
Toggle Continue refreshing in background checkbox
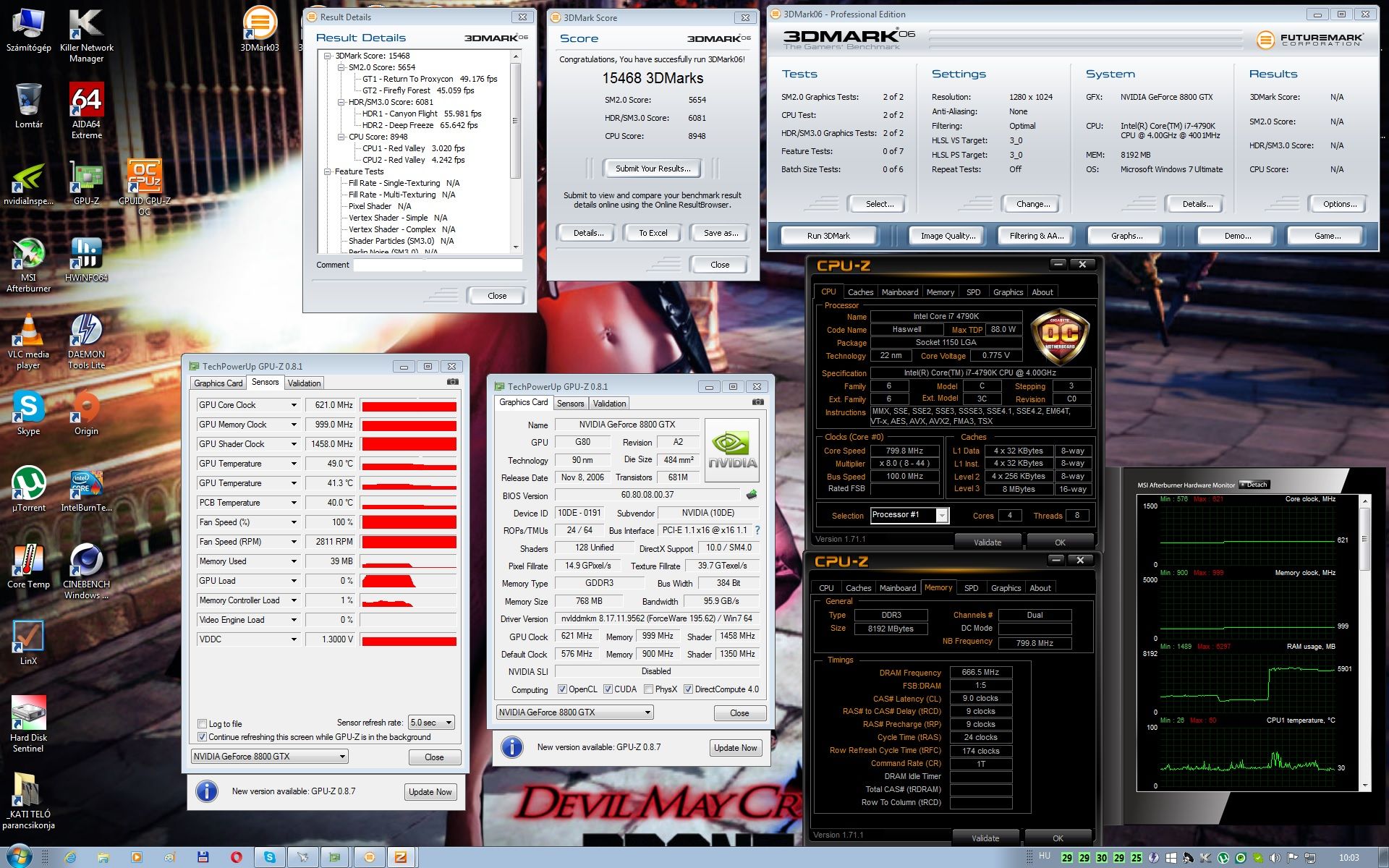(x=203, y=736)
